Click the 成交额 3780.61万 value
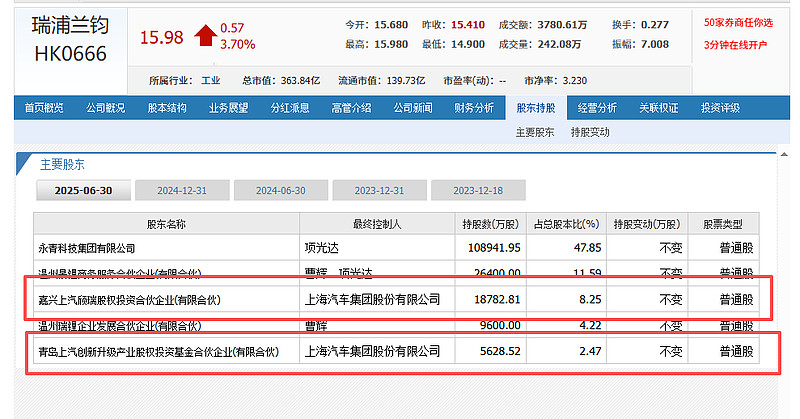 click(x=562, y=24)
